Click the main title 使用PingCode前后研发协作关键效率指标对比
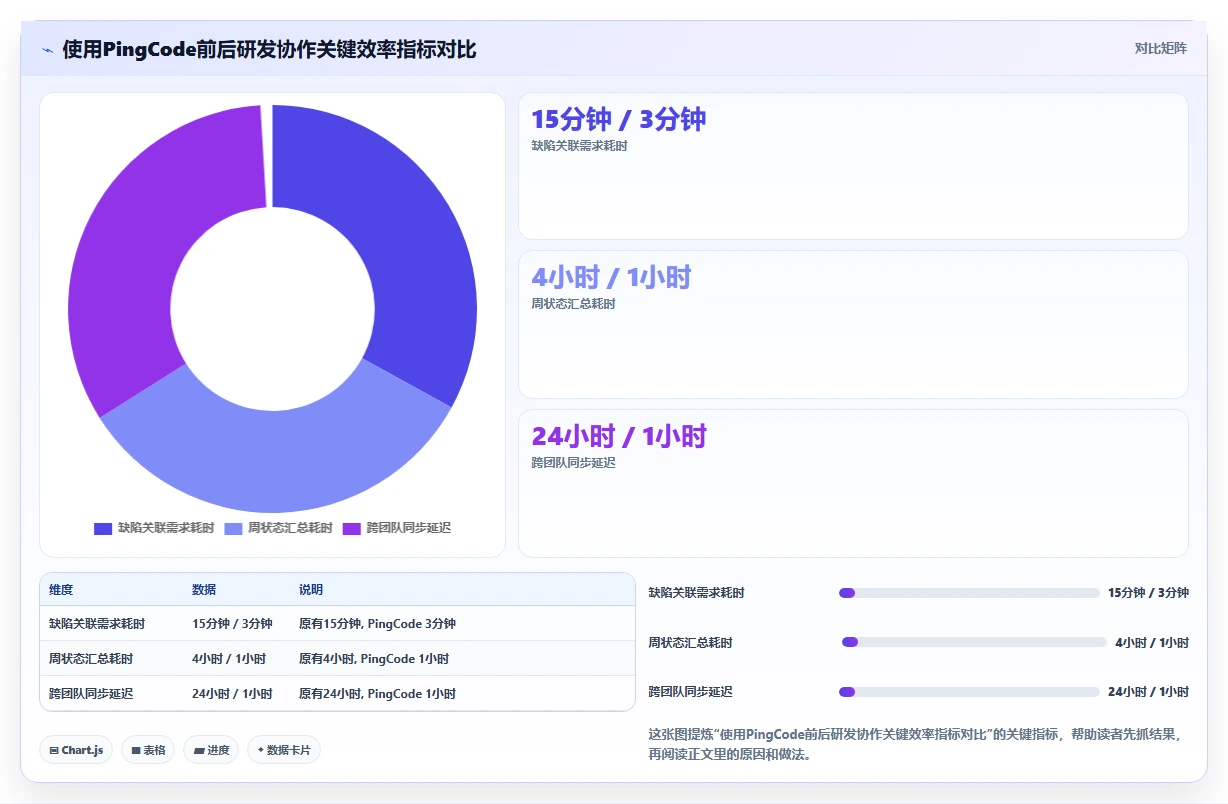Viewport: 1228px width, 804px height. [269, 49]
